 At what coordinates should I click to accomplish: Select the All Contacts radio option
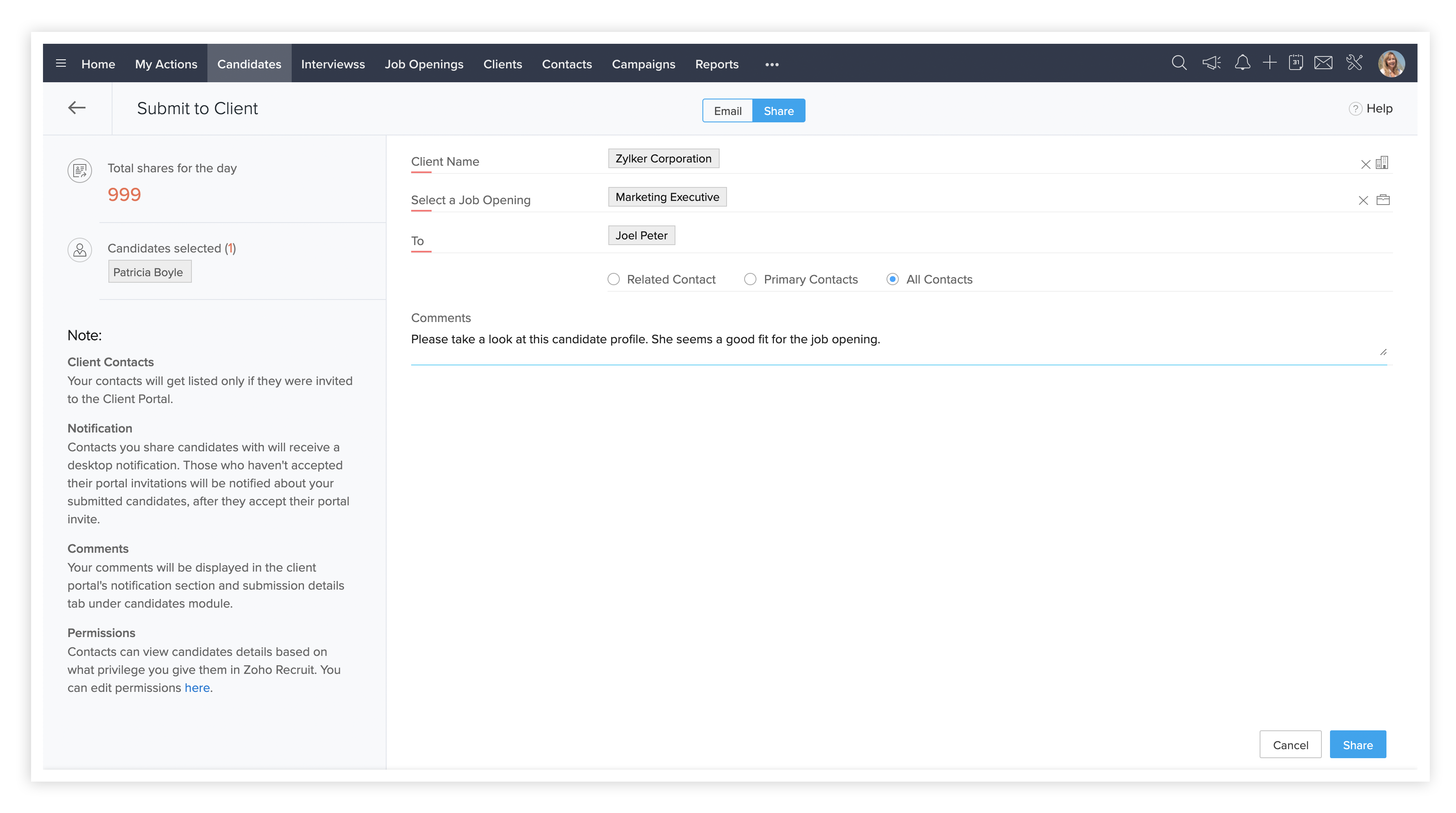[893, 279]
